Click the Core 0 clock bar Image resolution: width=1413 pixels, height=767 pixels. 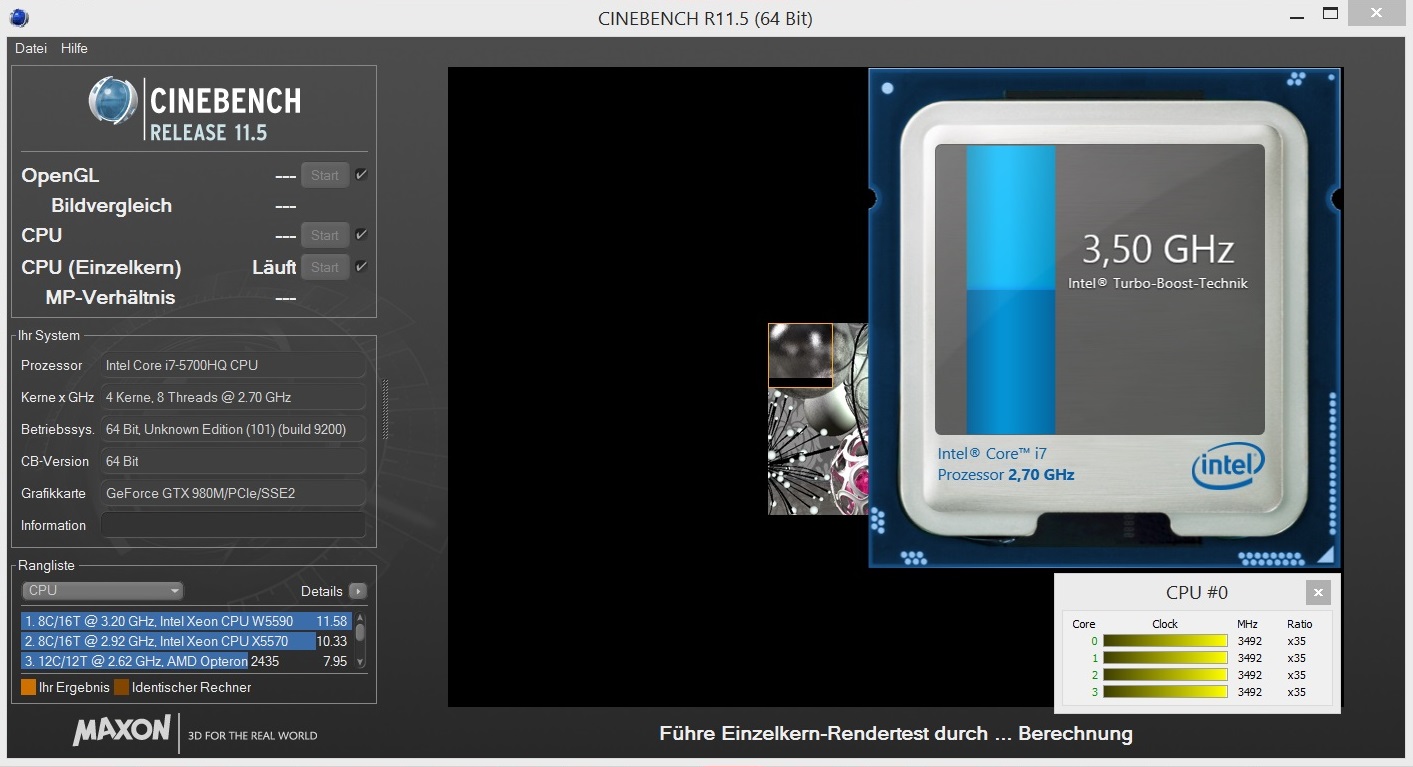pyautogui.click(x=1165, y=641)
